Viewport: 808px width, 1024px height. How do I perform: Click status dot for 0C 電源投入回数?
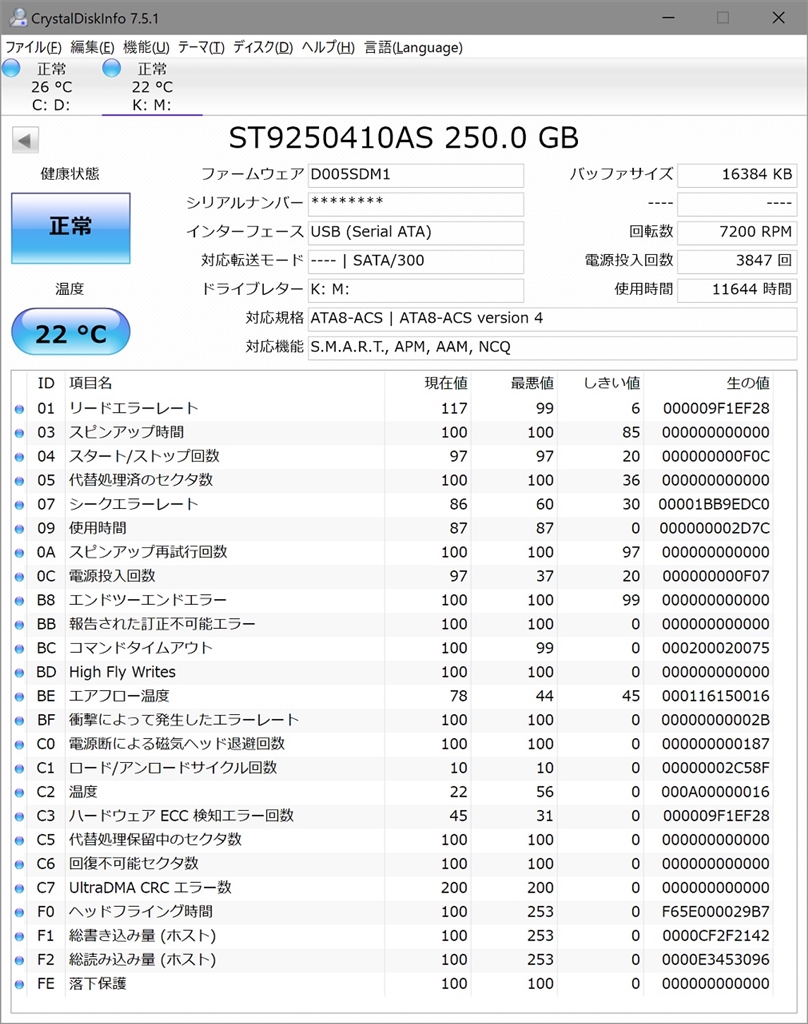(x=20, y=577)
